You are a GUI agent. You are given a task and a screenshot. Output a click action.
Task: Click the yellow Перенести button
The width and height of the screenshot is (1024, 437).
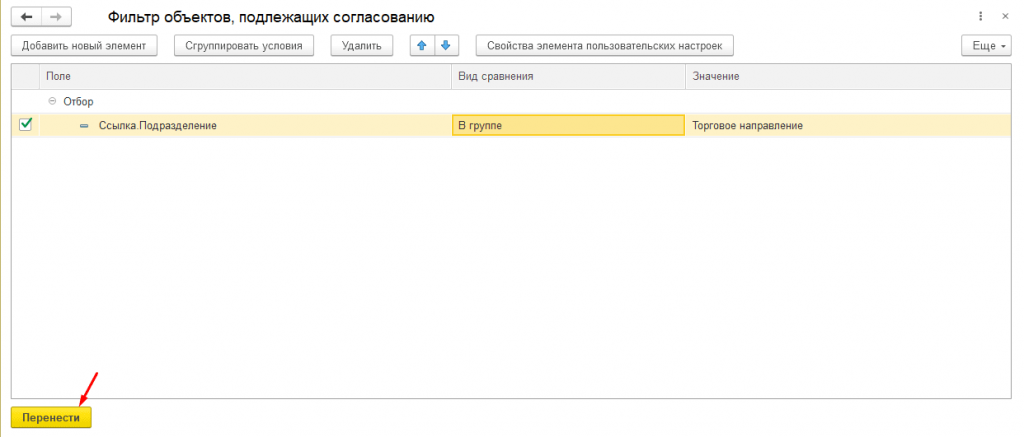click(52, 417)
